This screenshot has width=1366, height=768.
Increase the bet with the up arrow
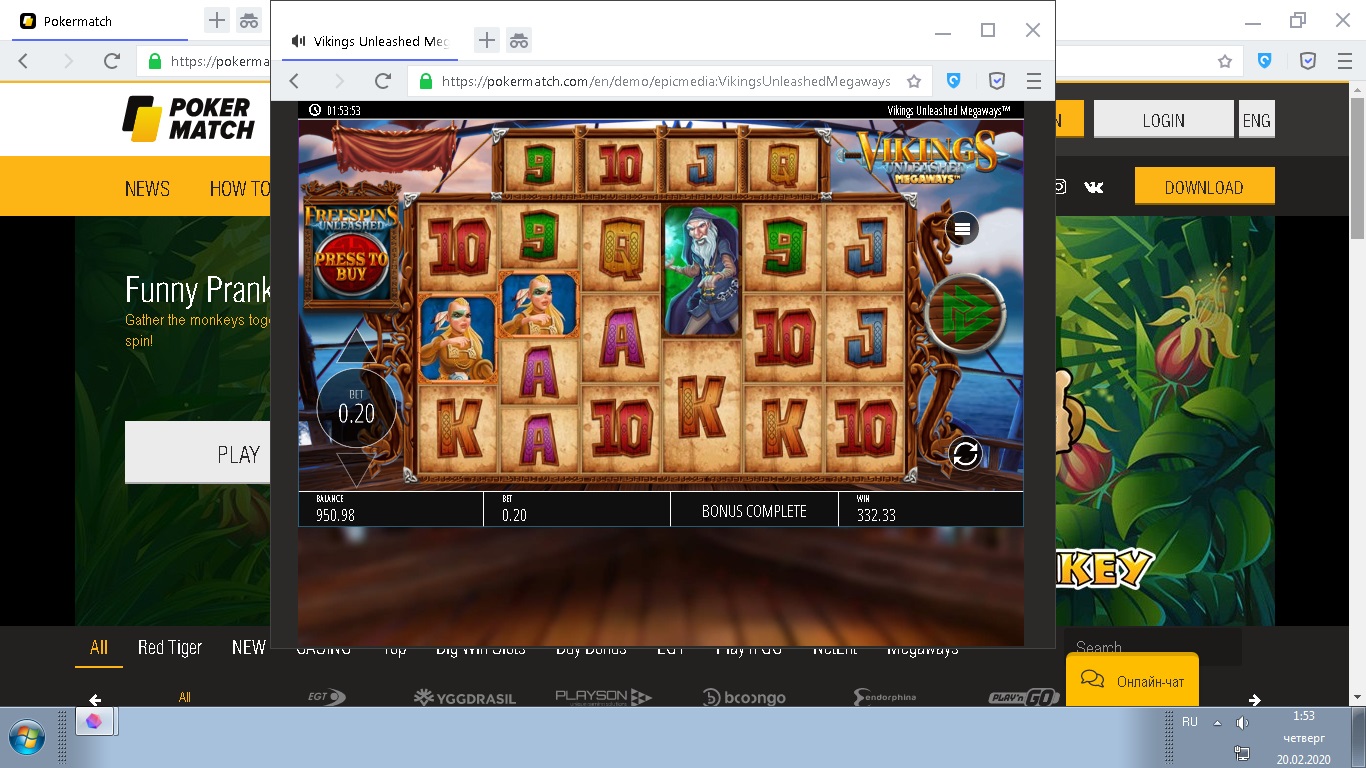356,346
